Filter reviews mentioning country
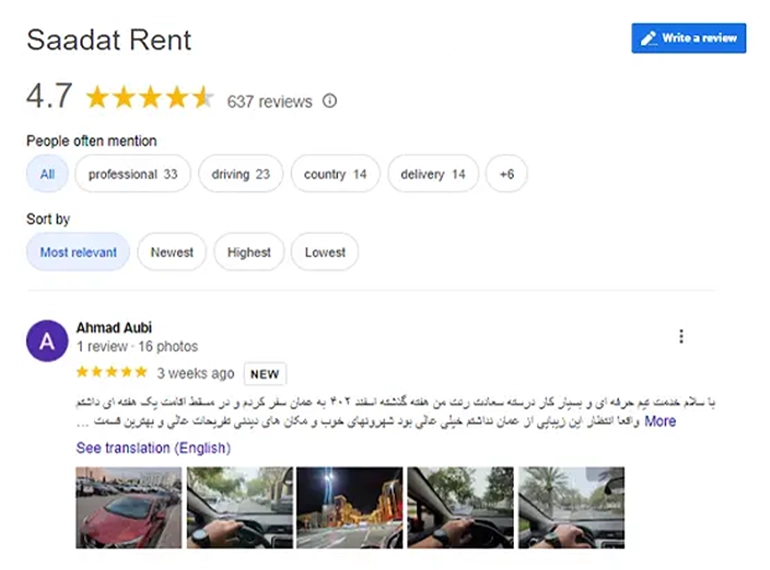The image size is (770, 570). 335,174
